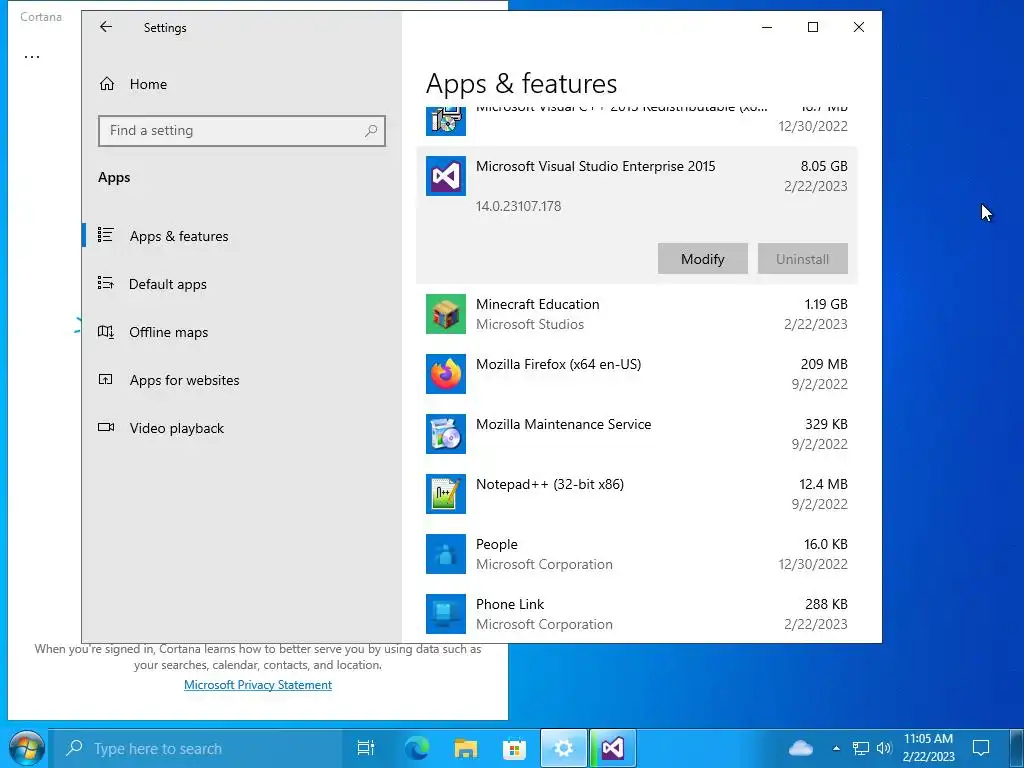Show hidden tray icons arrow
The height and width of the screenshot is (768, 1024).
(x=836, y=748)
